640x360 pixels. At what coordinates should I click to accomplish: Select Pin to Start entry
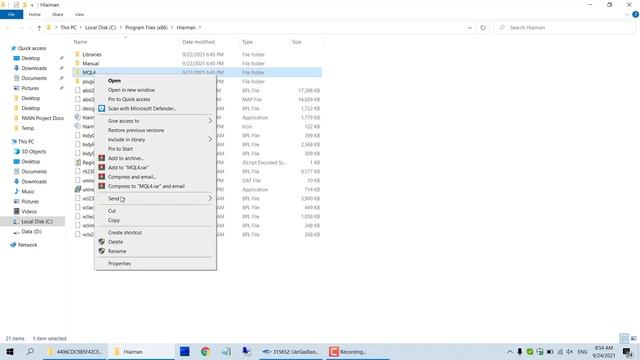[120, 149]
